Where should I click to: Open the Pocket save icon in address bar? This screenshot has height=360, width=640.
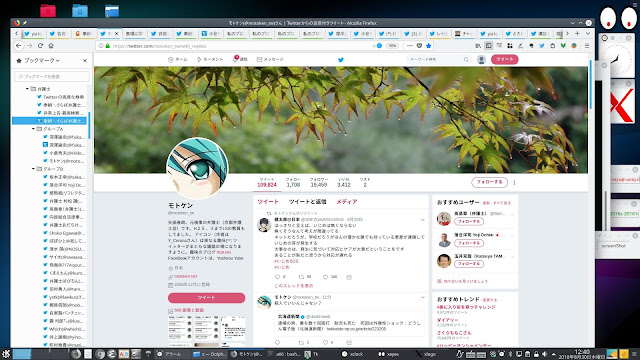pyautogui.click(x=419, y=46)
